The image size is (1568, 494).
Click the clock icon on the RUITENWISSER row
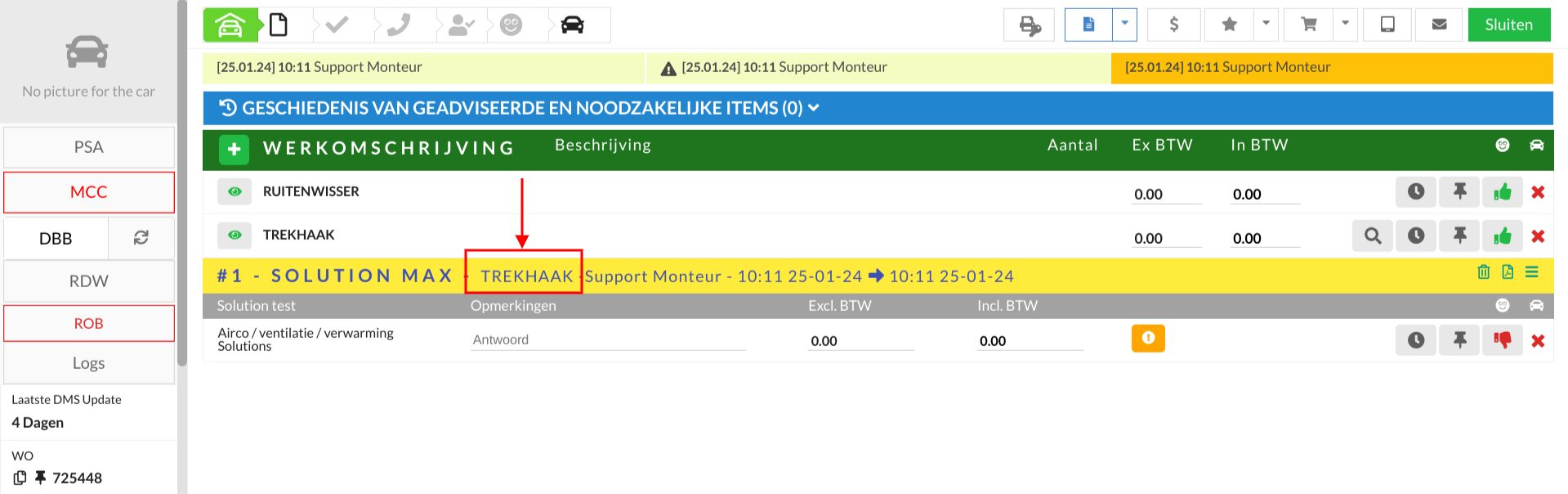coord(1416,192)
